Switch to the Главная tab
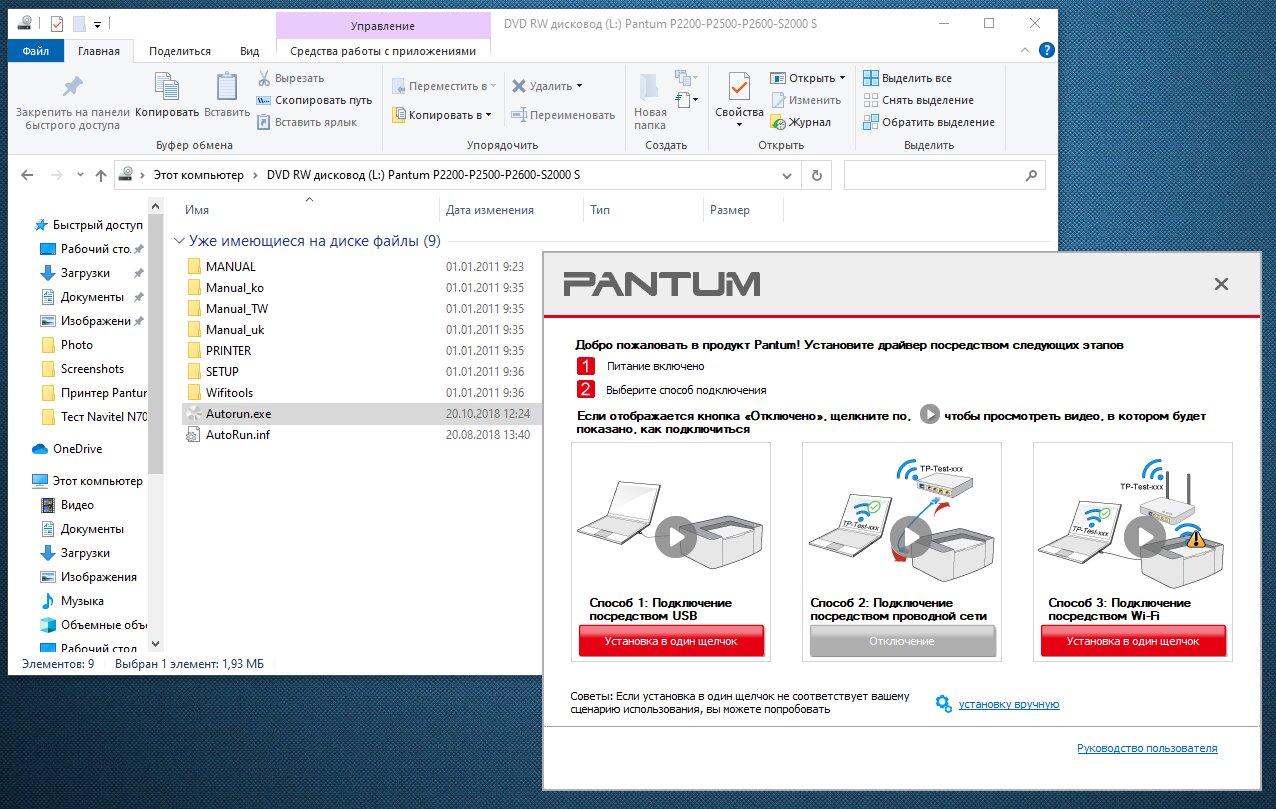Screen dimensions: 1276x809 coord(99,51)
